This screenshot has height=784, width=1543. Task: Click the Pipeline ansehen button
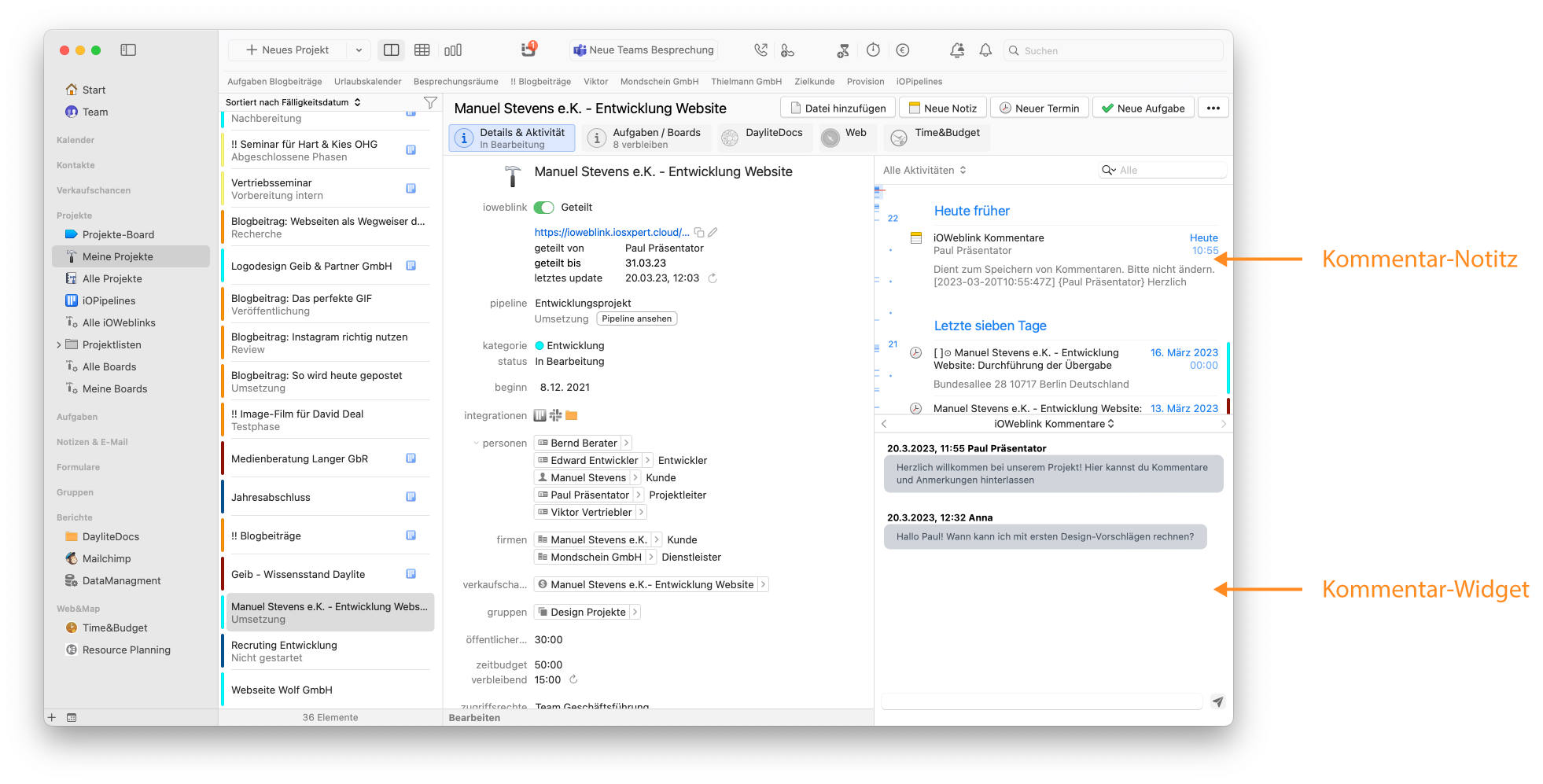click(637, 318)
